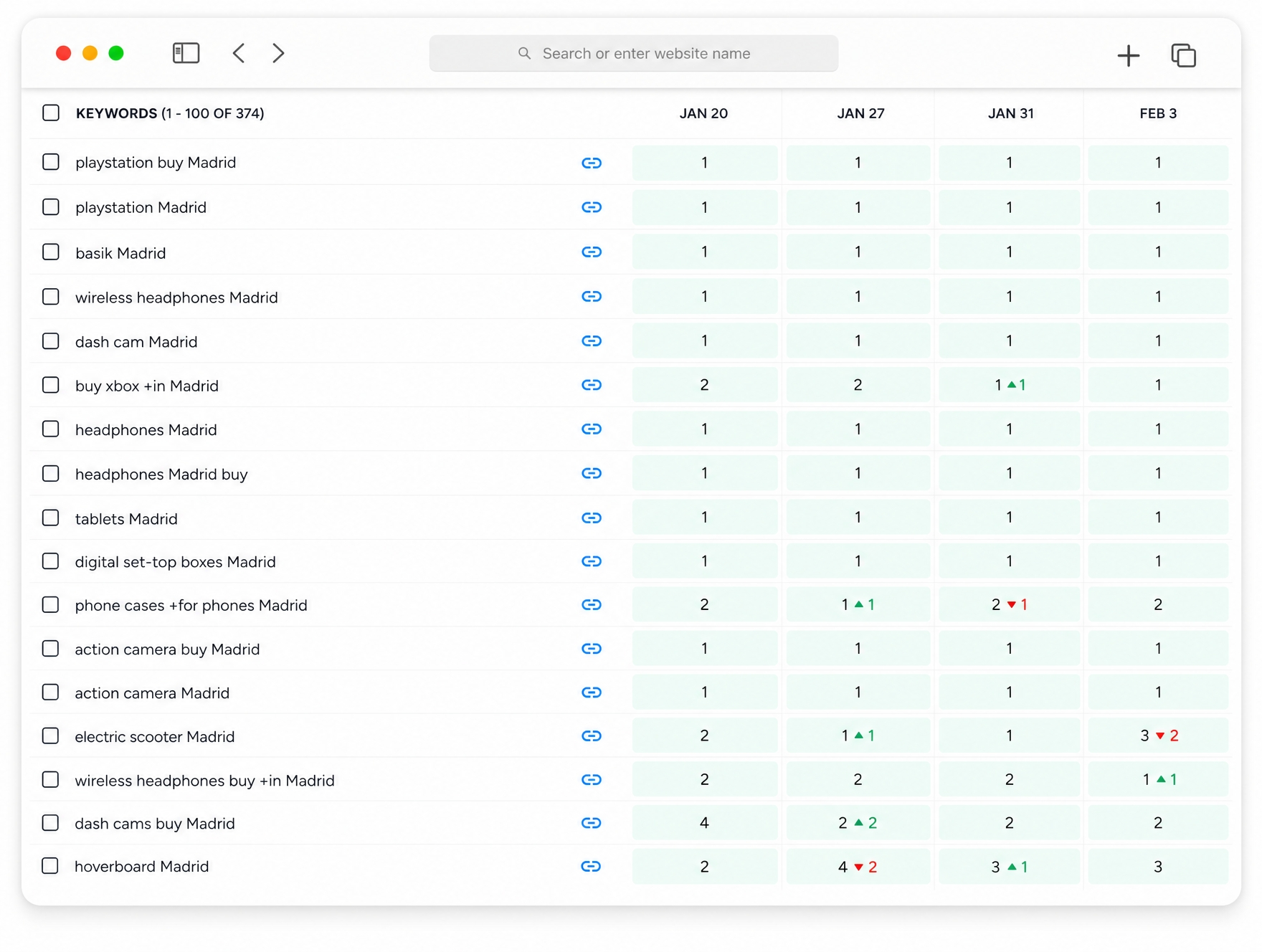Screen dimensions: 1262x952
Task: Click electric scooter Madrid JAN 27 cell
Action: tap(858, 736)
